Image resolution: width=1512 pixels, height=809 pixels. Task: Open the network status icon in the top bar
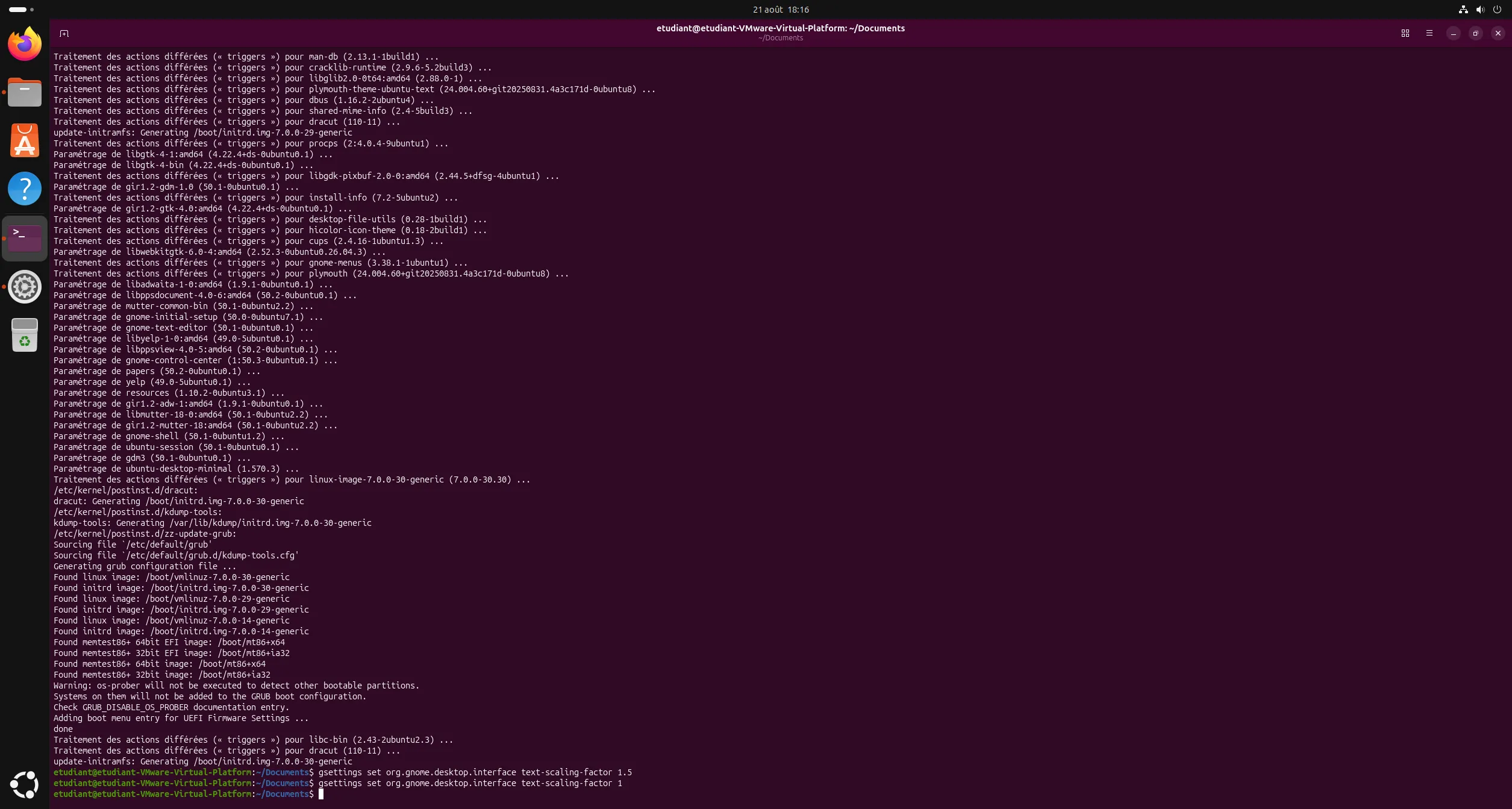(x=1463, y=9)
